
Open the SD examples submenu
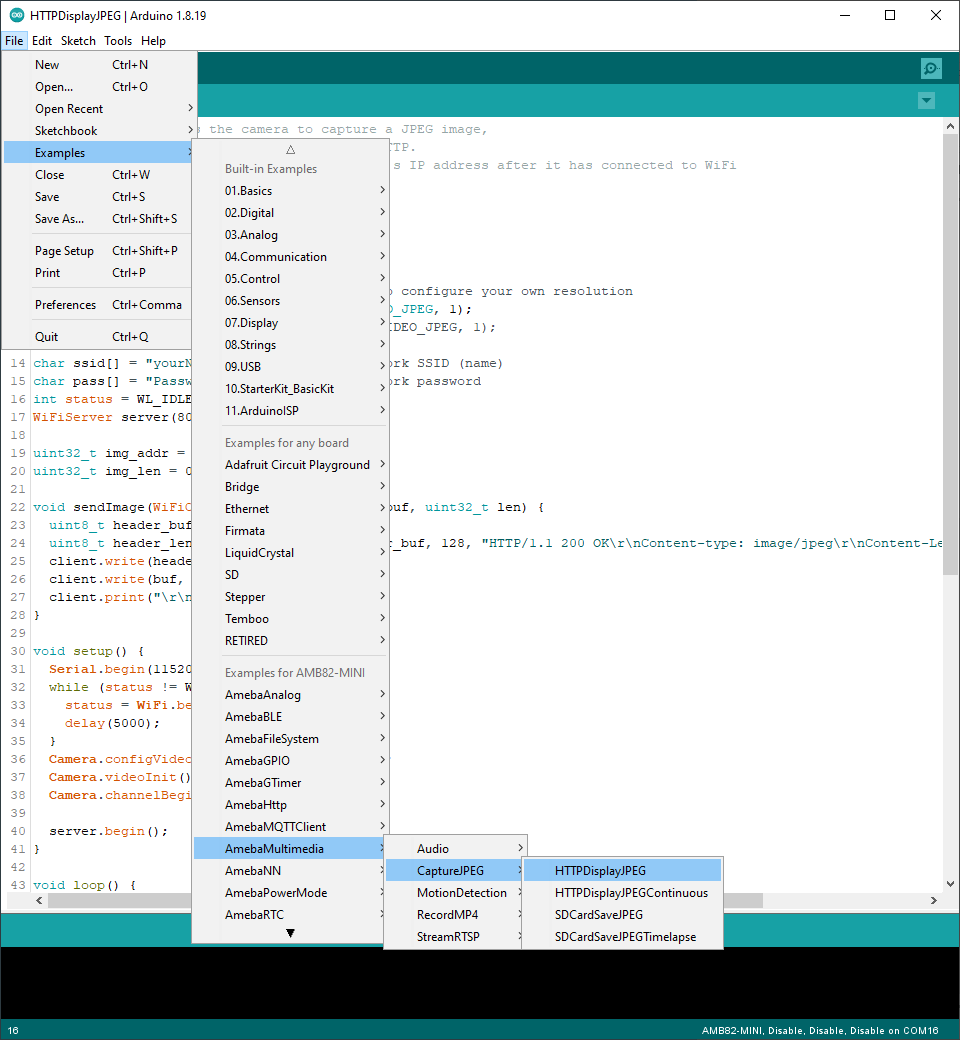click(291, 574)
